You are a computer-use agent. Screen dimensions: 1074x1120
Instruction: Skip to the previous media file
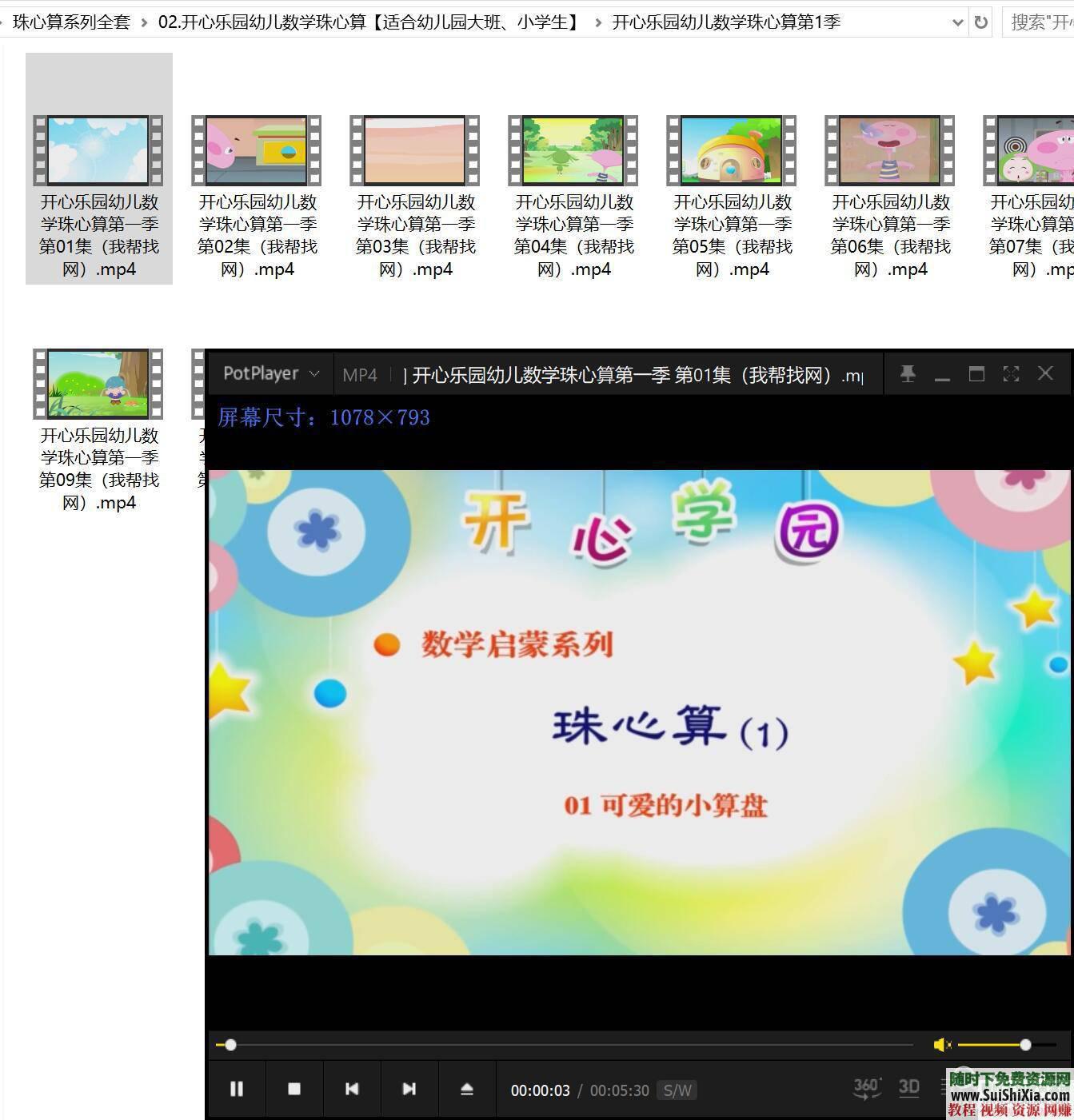pyautogui.click(x=352, y=1089)
